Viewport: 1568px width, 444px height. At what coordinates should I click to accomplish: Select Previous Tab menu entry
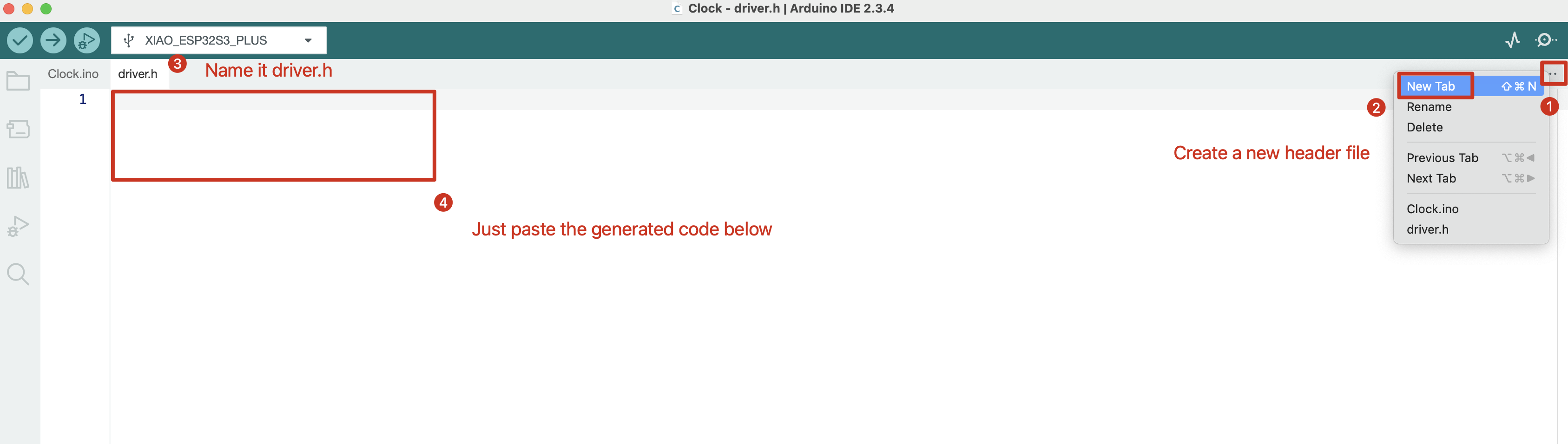(x=1442, y=158)
